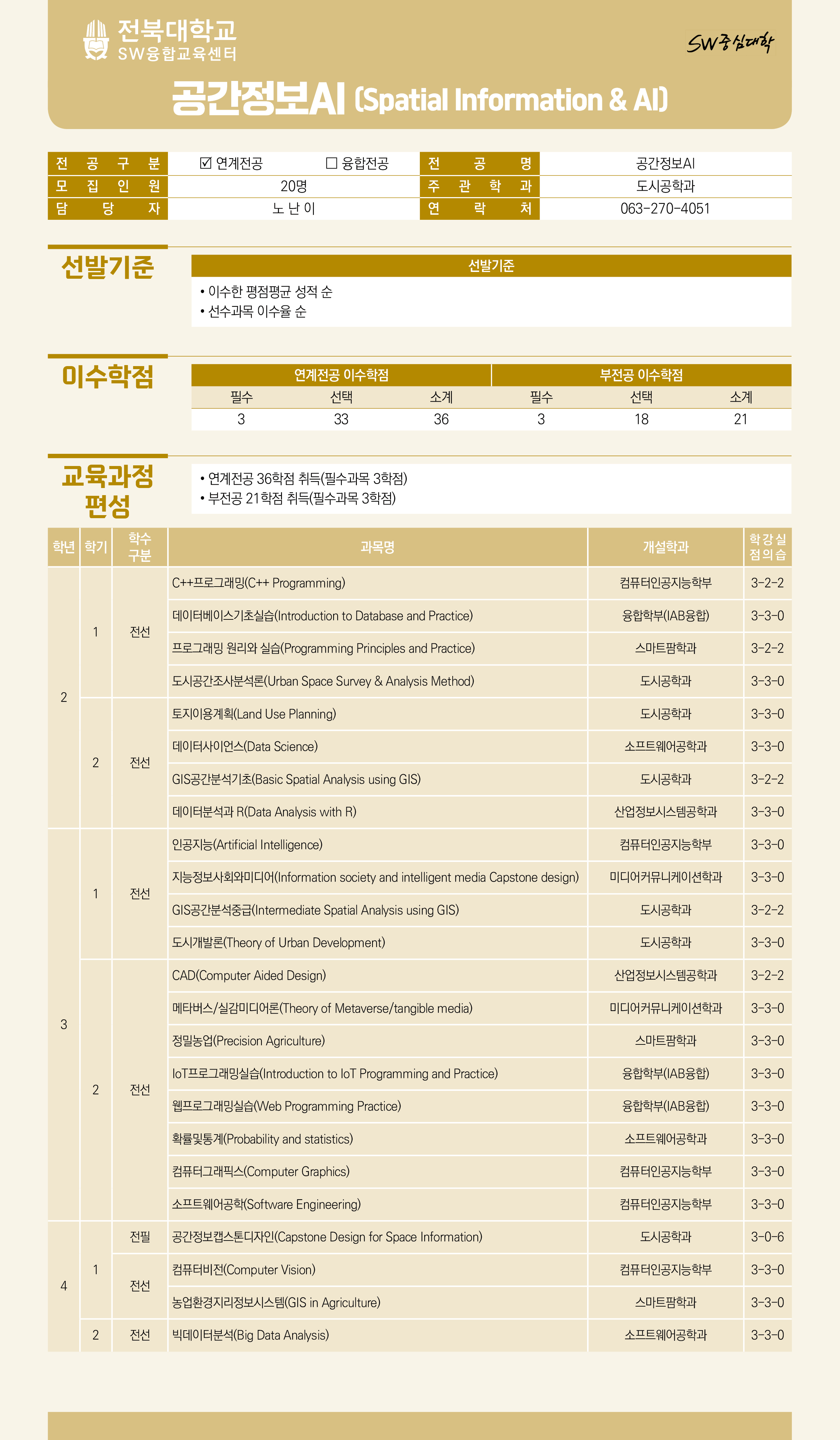Select the 인공지능(Artificial Intelligence) course

(x=247, y=845)
